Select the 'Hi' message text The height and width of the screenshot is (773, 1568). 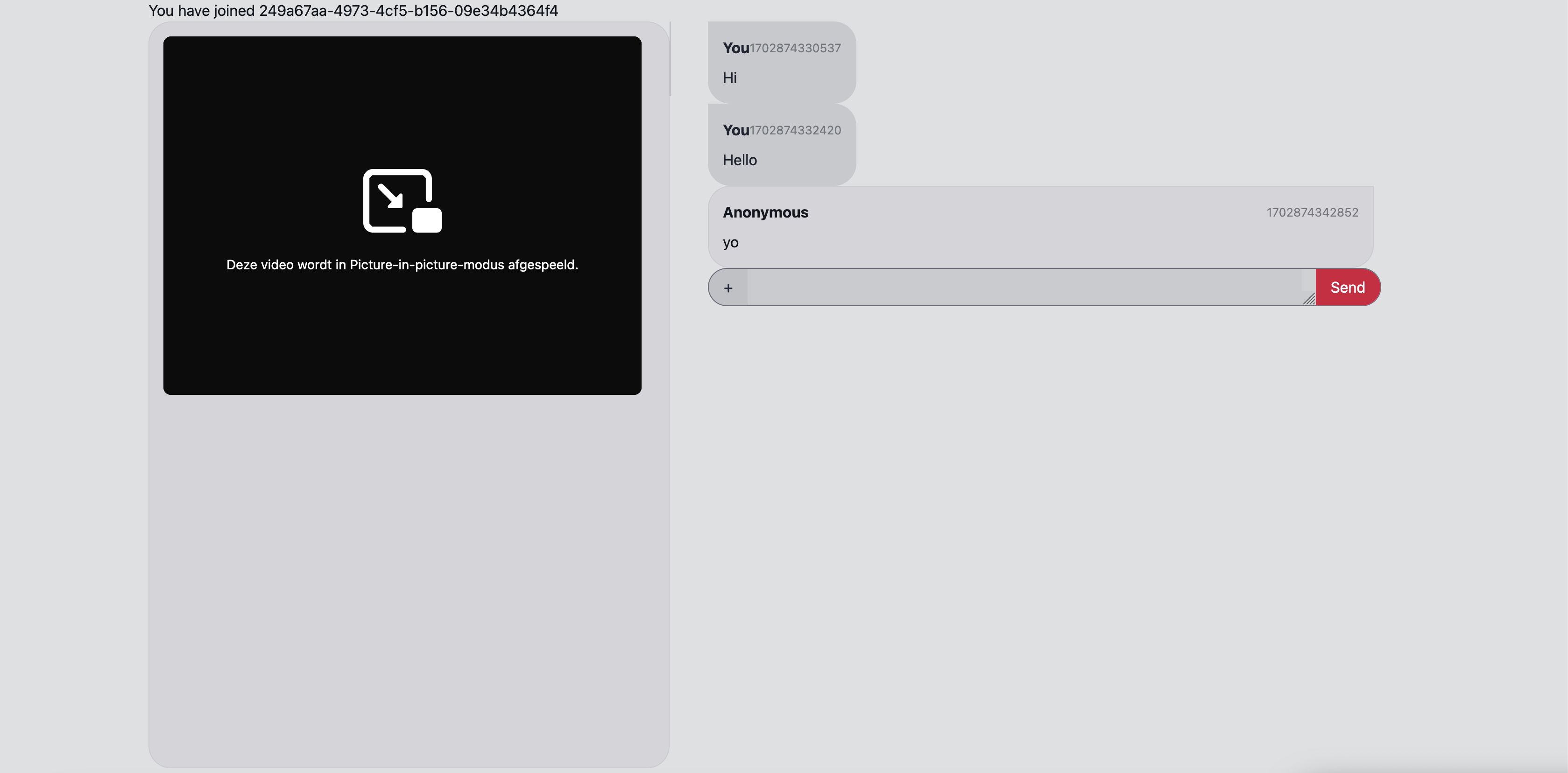(730, 78)
